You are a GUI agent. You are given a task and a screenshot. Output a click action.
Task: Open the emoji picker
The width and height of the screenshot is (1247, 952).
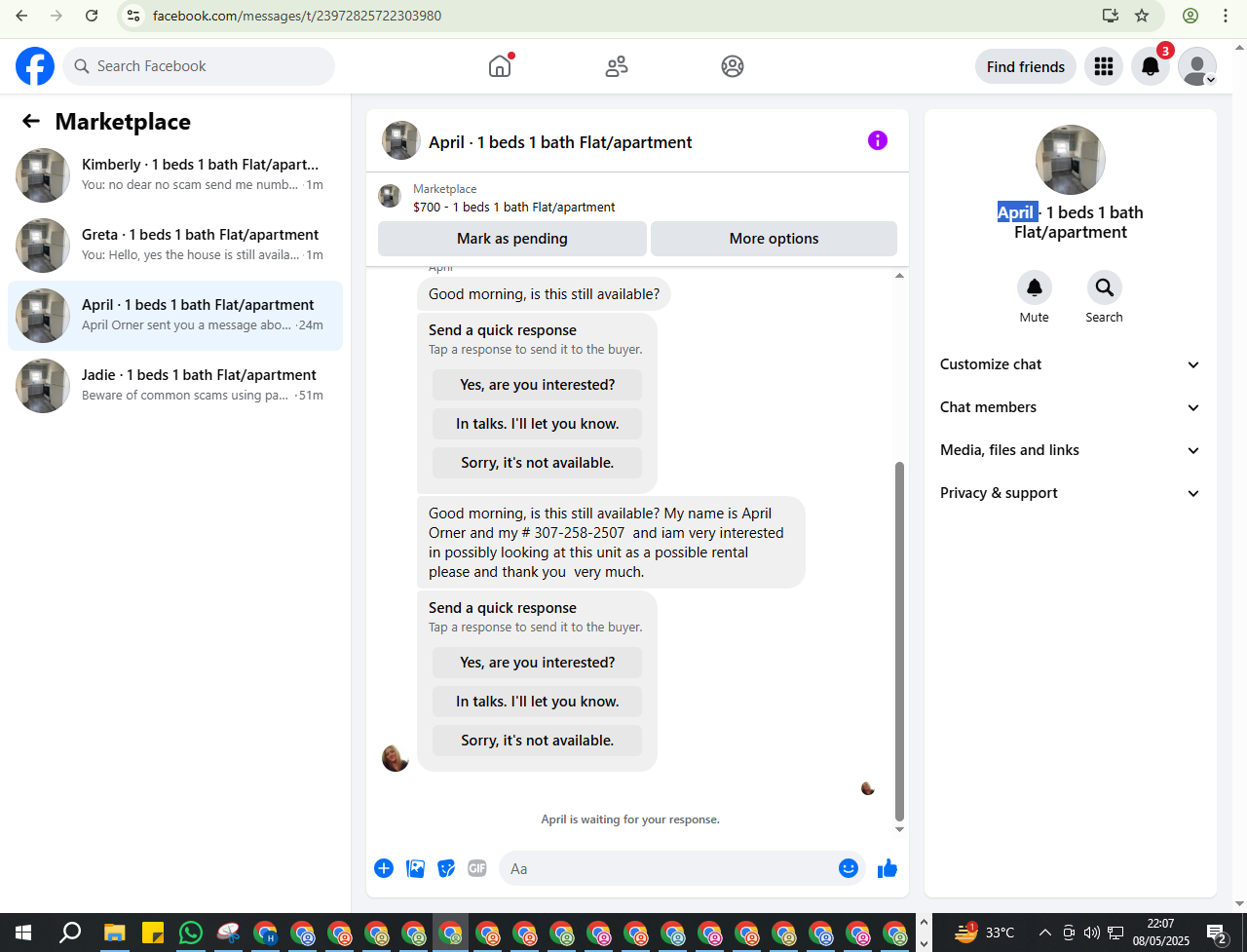[x=849, y=868]
